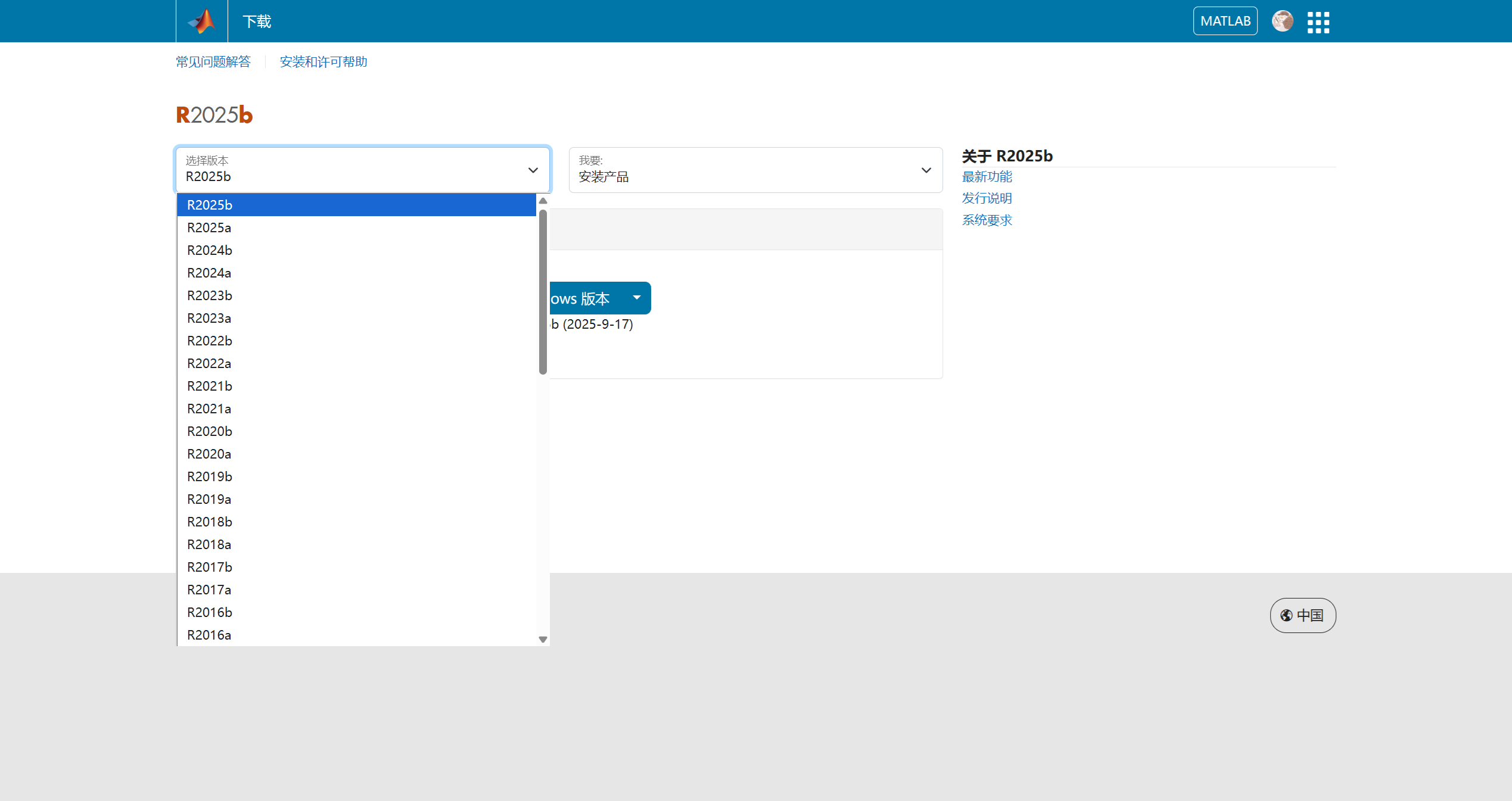Select the highlighted R2025b option

pyautogui.click(x=210, y=205)
